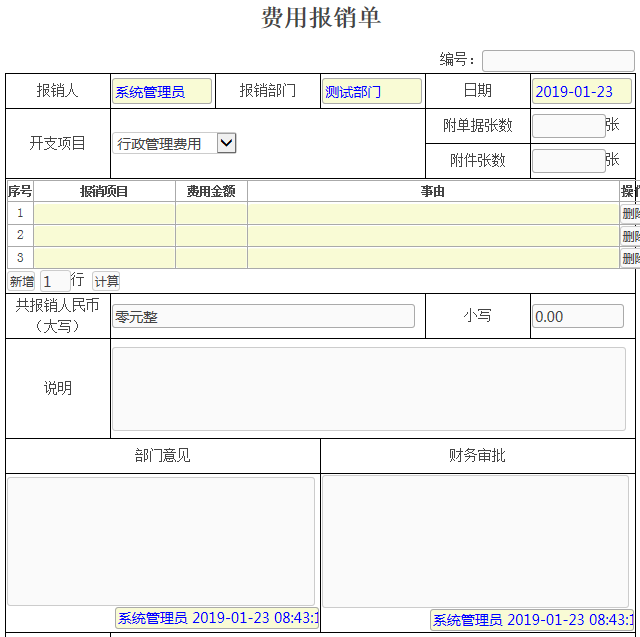Click the 说明 label

(58, 388)
